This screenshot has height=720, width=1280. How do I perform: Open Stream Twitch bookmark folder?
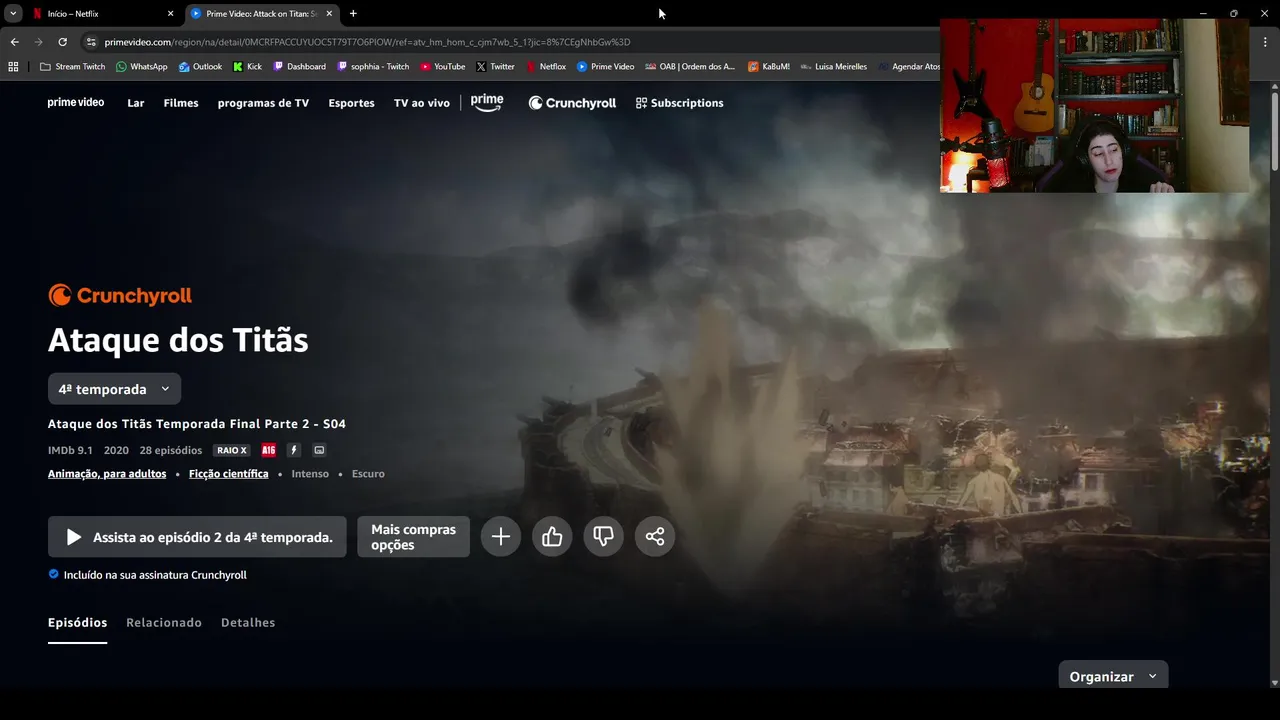click(x=72, y=67)
